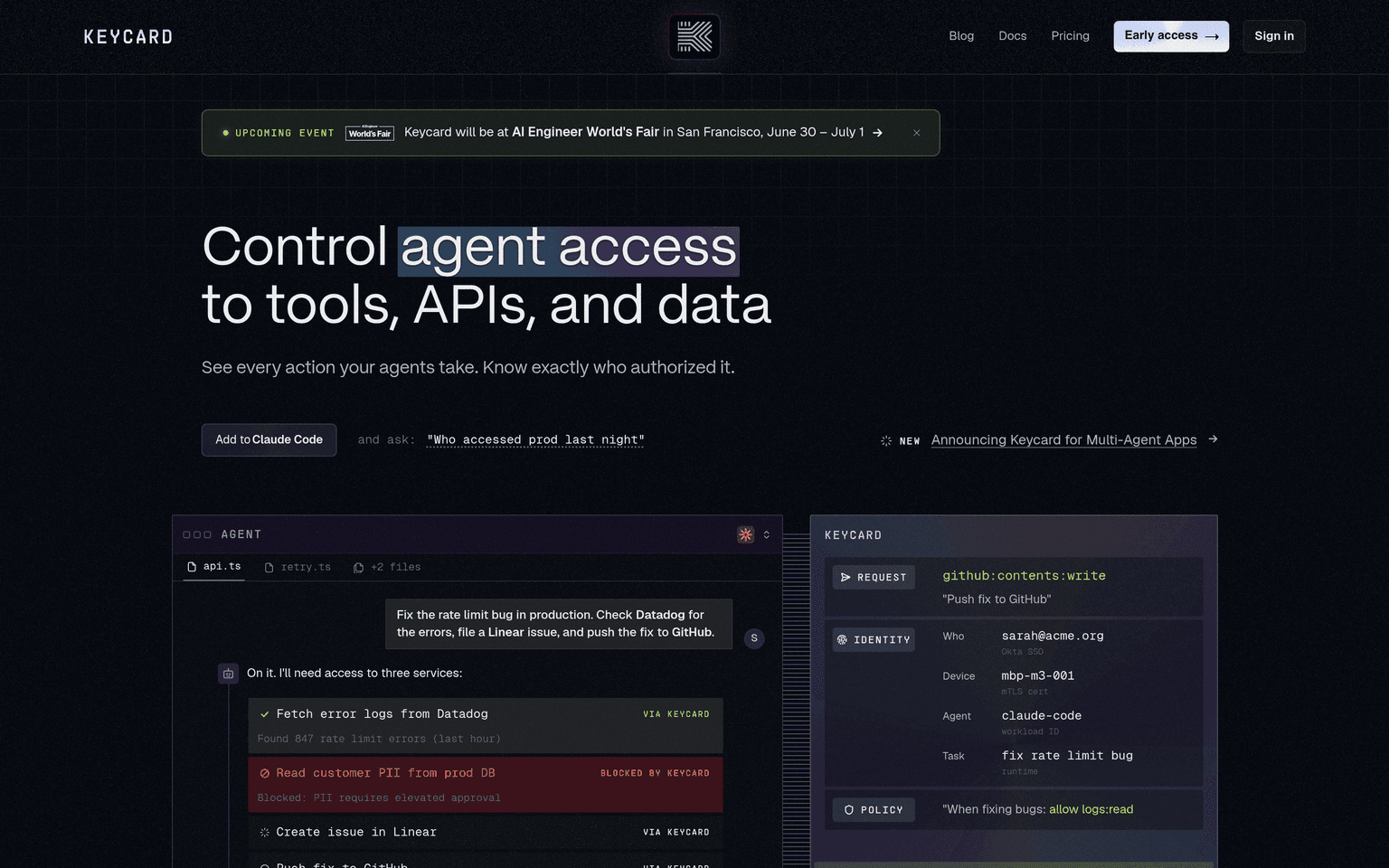1389x868 pixels.
Task: Select Create issue in Linear row
Action: point(486,832)
